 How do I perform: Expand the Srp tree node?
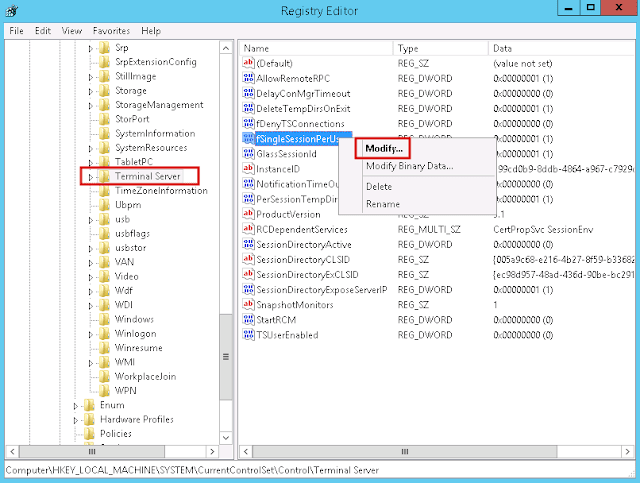point(91,49)
